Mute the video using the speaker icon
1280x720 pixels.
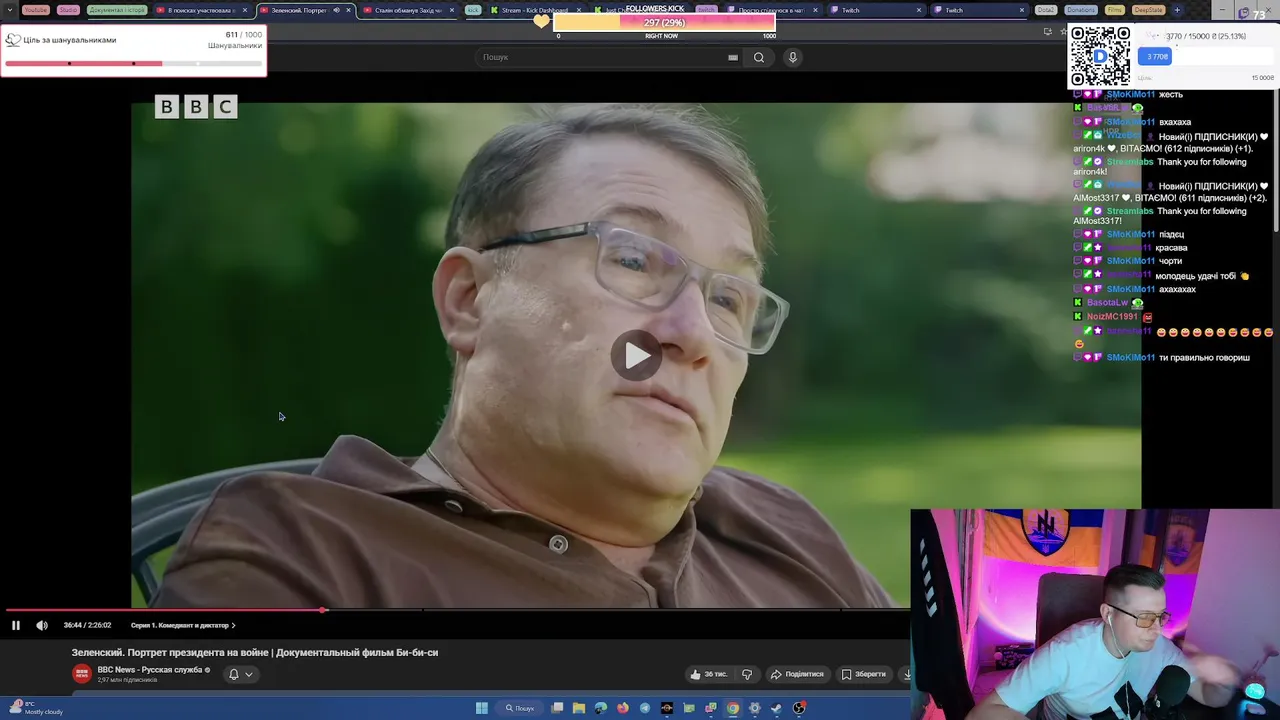(42, 625)
